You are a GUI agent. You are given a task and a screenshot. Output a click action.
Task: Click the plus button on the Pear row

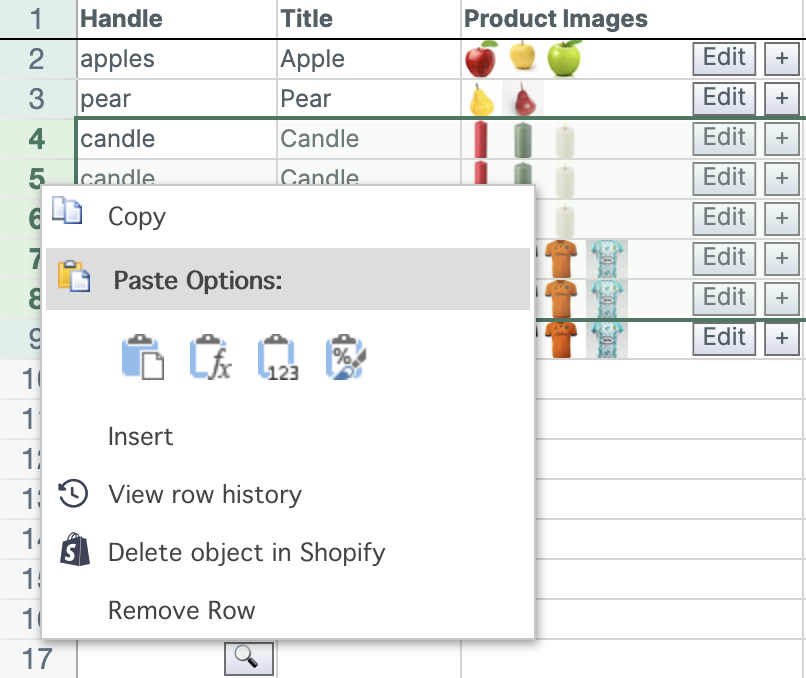[x=781, y=98]
